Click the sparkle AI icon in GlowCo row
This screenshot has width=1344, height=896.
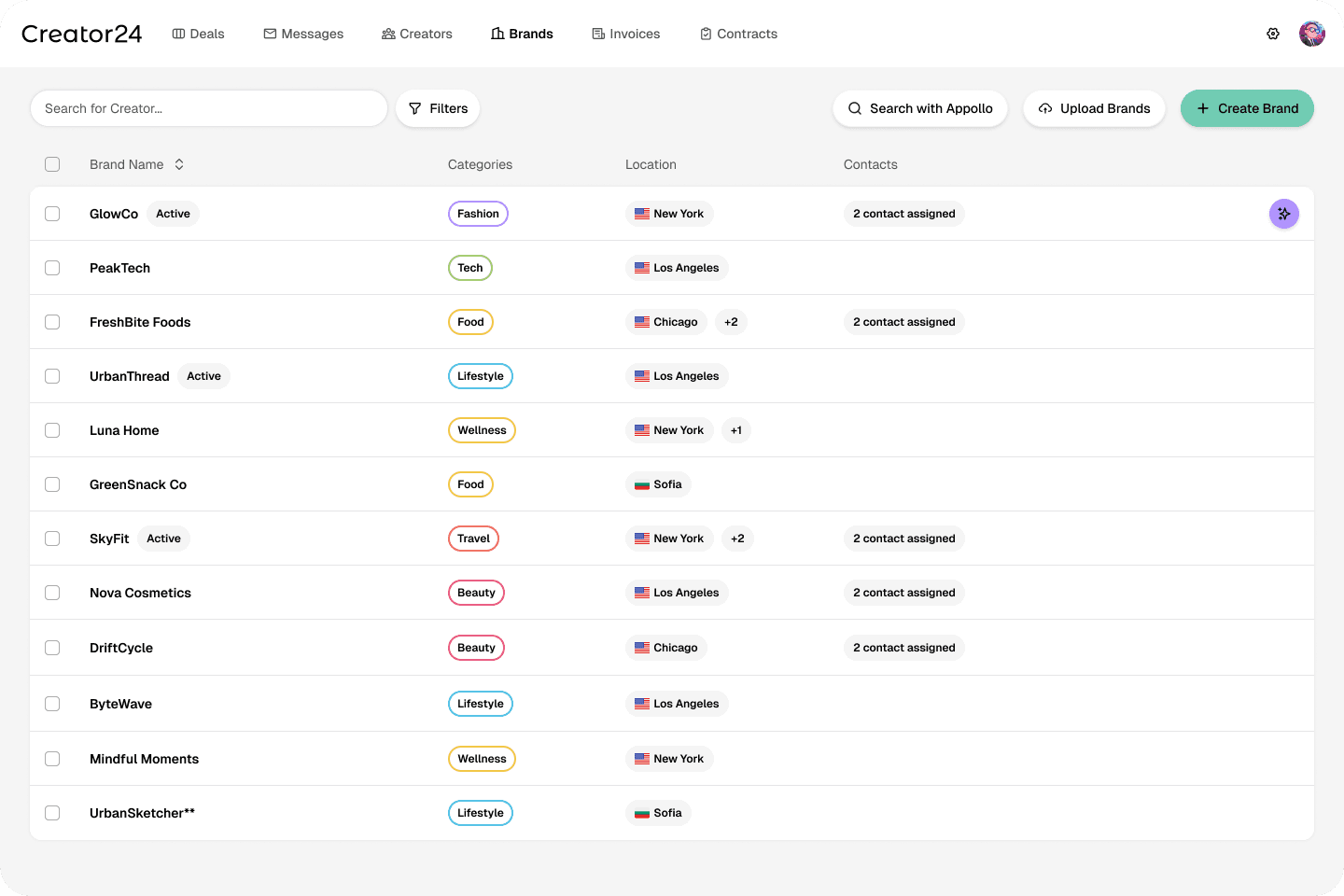click(x=1284, y=214)
